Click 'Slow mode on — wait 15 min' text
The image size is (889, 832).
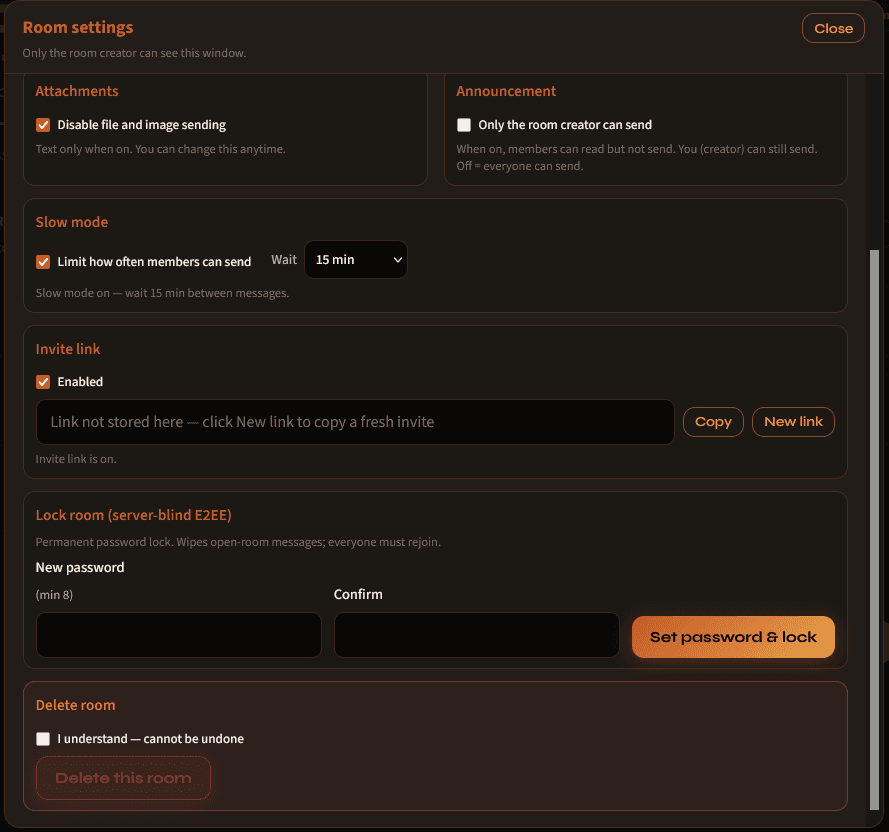(x=162, y=293)
